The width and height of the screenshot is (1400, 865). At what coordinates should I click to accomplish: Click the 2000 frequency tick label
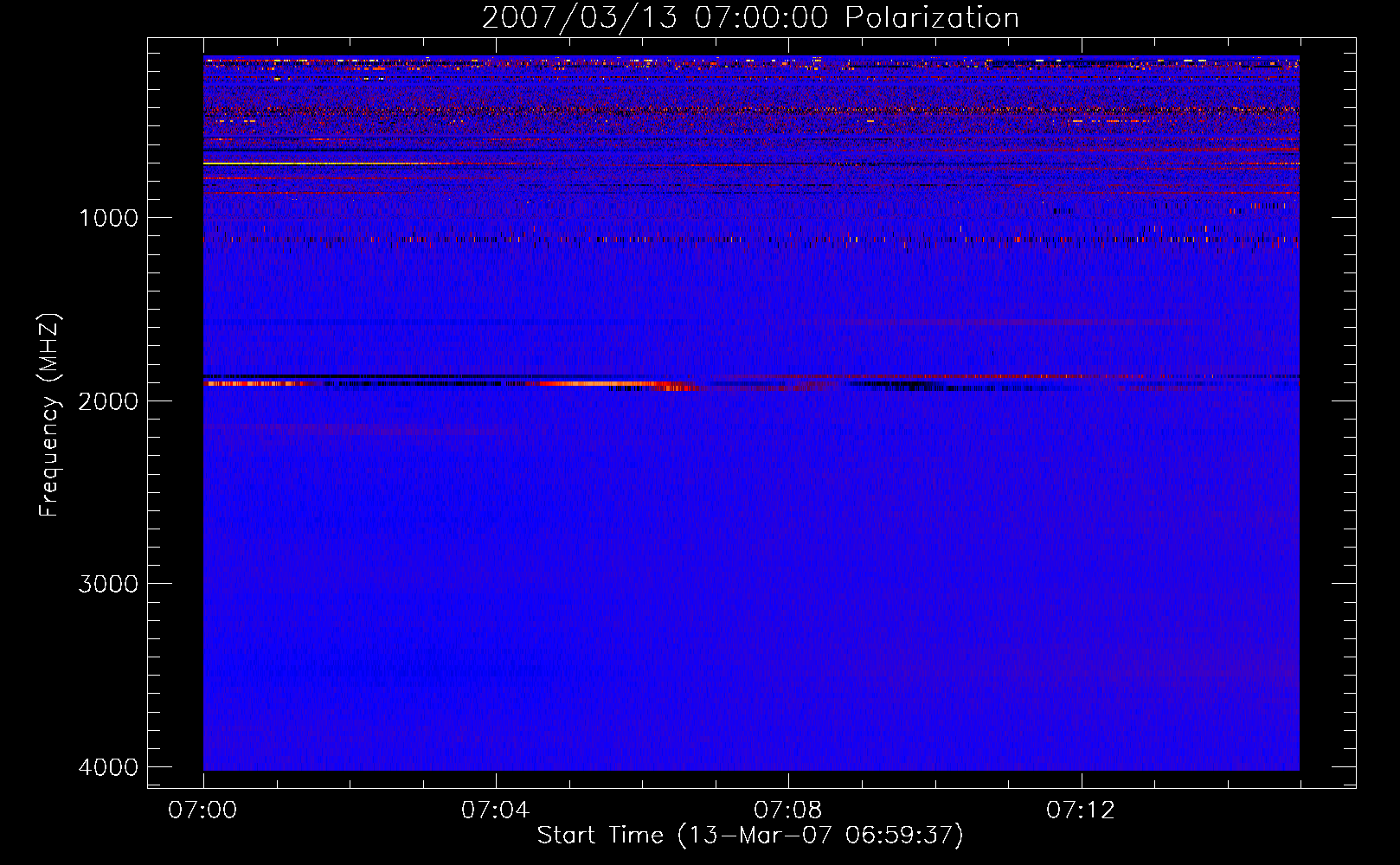(108, 400)
